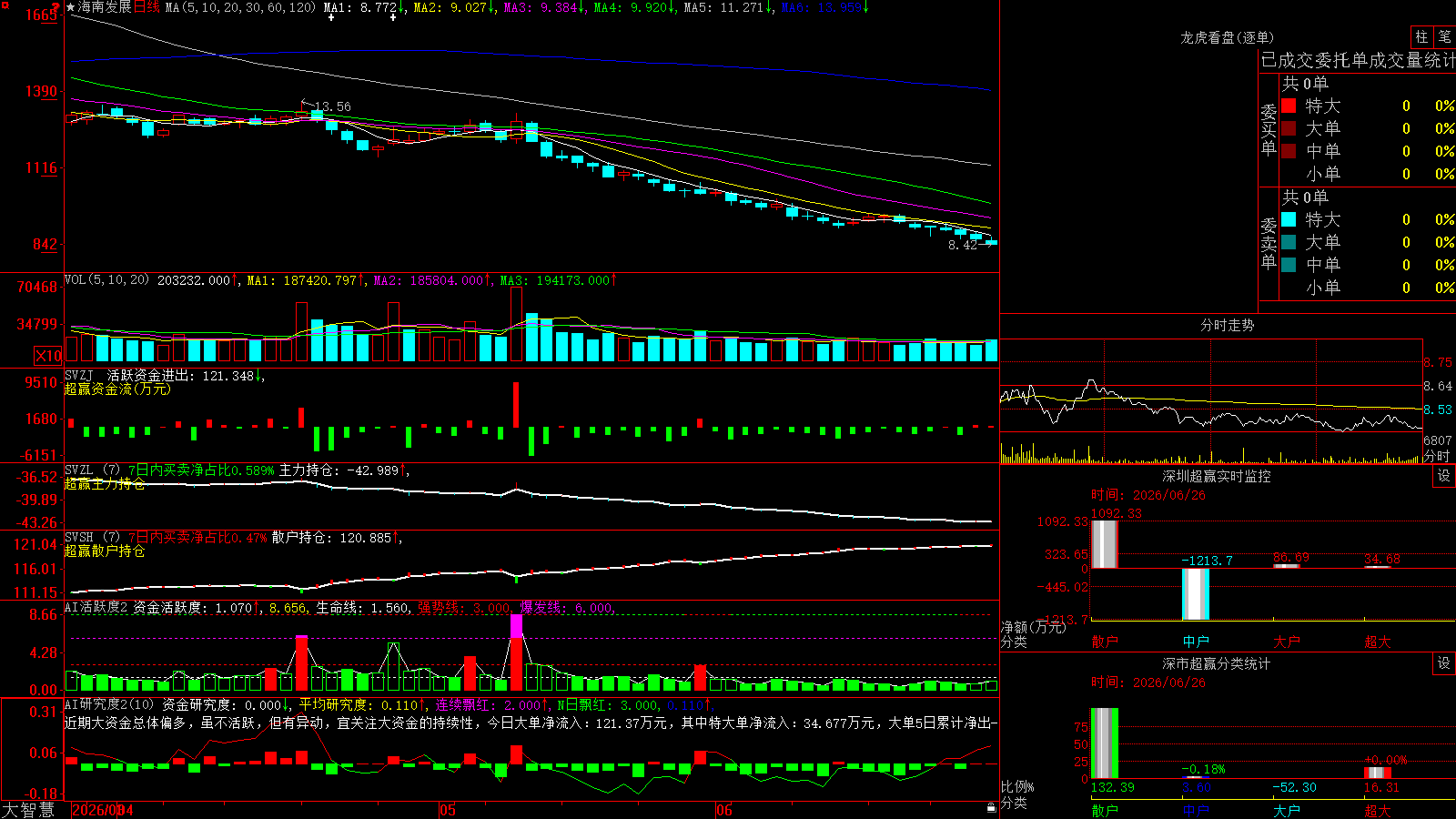This screenshot has height=819, width=1456.
Task: Click the 大智慧 logo in the bottom-left
Action: tap(28, 810)
